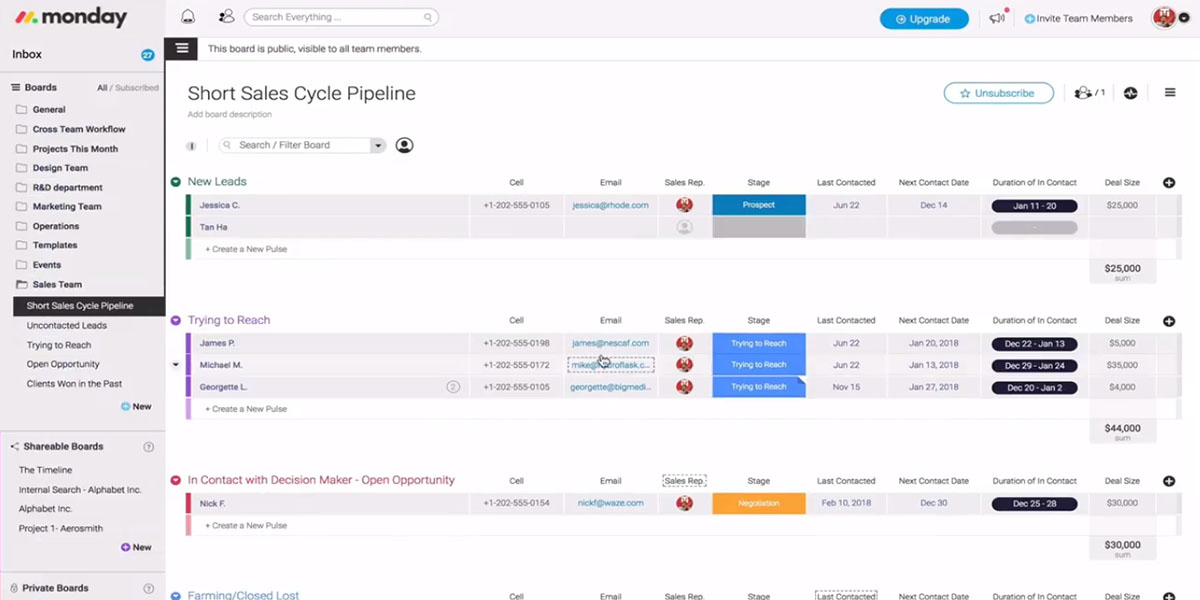Open the board options menu icon

[1170, 93]
